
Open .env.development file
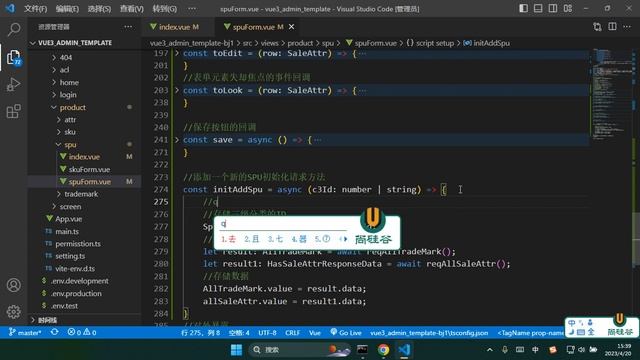[80, 281]
